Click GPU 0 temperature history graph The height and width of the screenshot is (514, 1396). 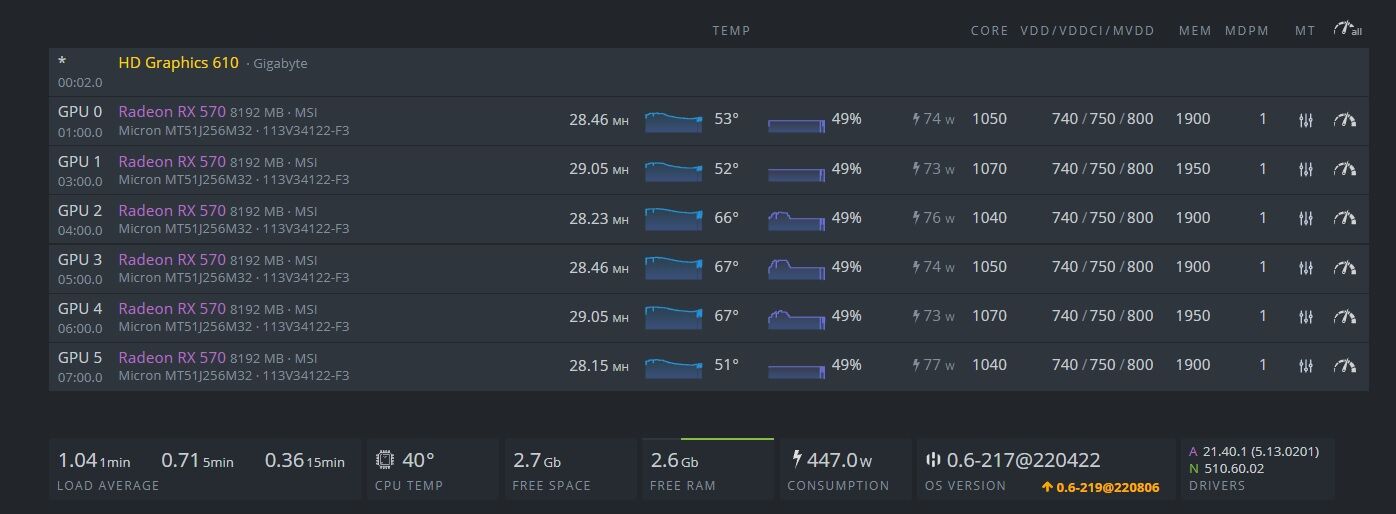click(x=673, y=121)
